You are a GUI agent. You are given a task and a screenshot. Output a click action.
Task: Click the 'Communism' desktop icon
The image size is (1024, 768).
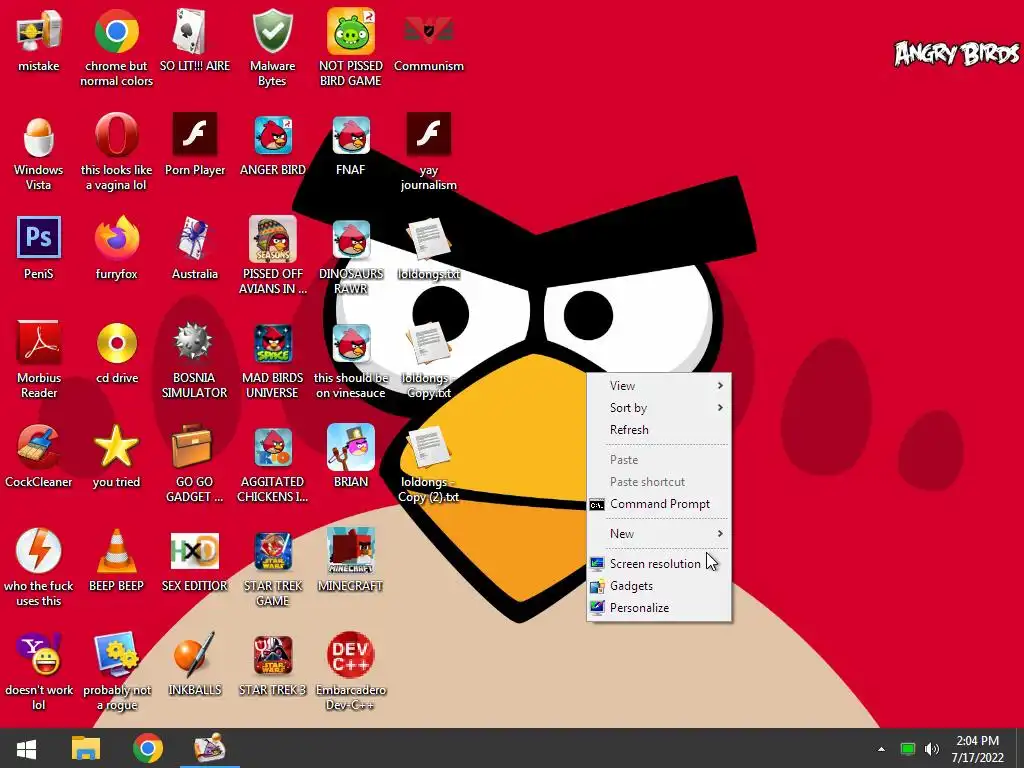click(x=428, y=31)
